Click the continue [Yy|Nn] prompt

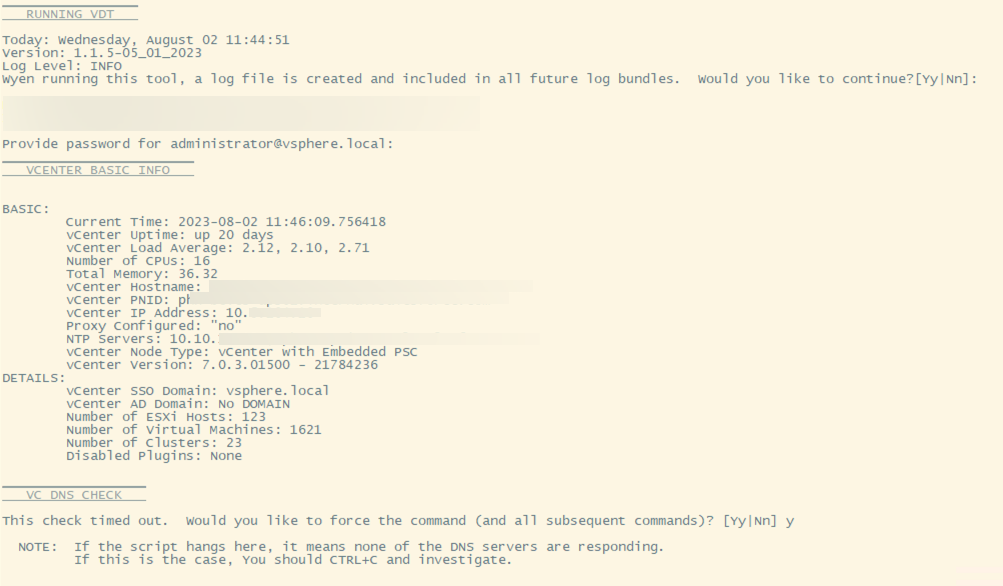point(836,79)
